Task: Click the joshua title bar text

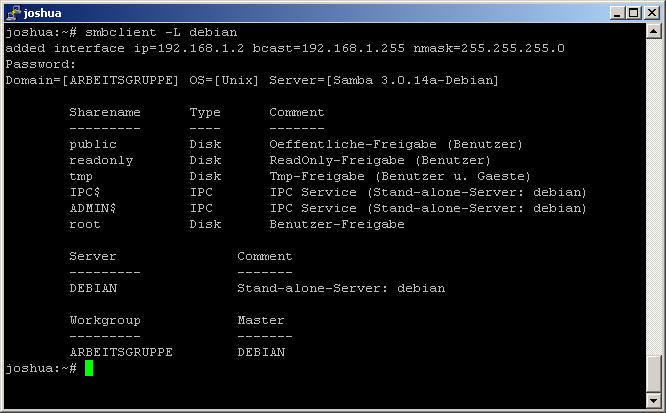Action: pos(43,12)
